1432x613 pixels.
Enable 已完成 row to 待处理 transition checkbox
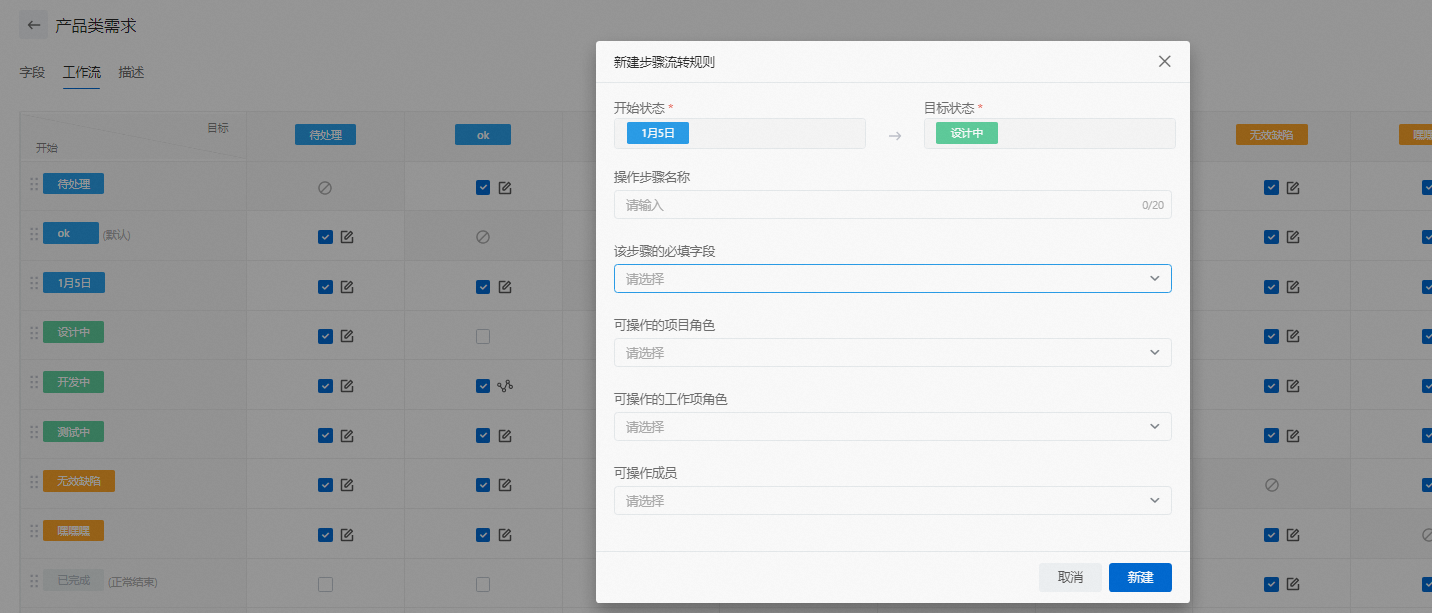[x=325, y=584]
